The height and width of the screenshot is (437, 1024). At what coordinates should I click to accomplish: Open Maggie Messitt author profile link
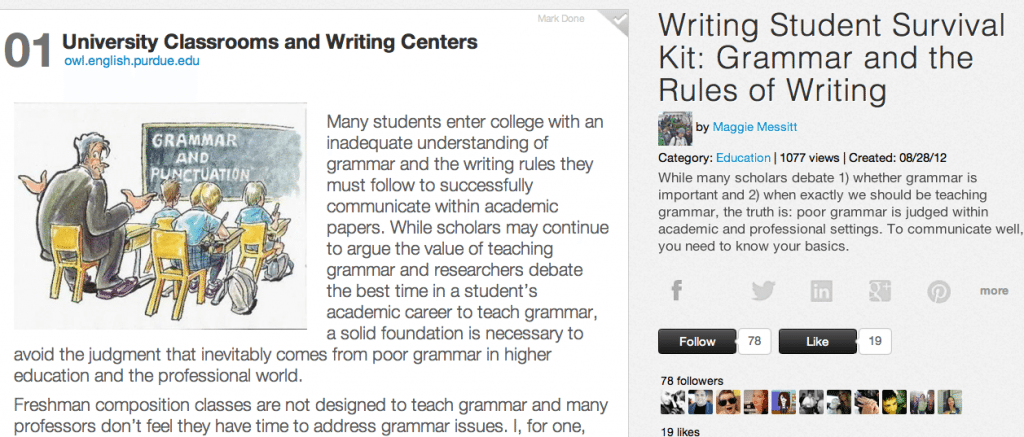pos(754,127)
